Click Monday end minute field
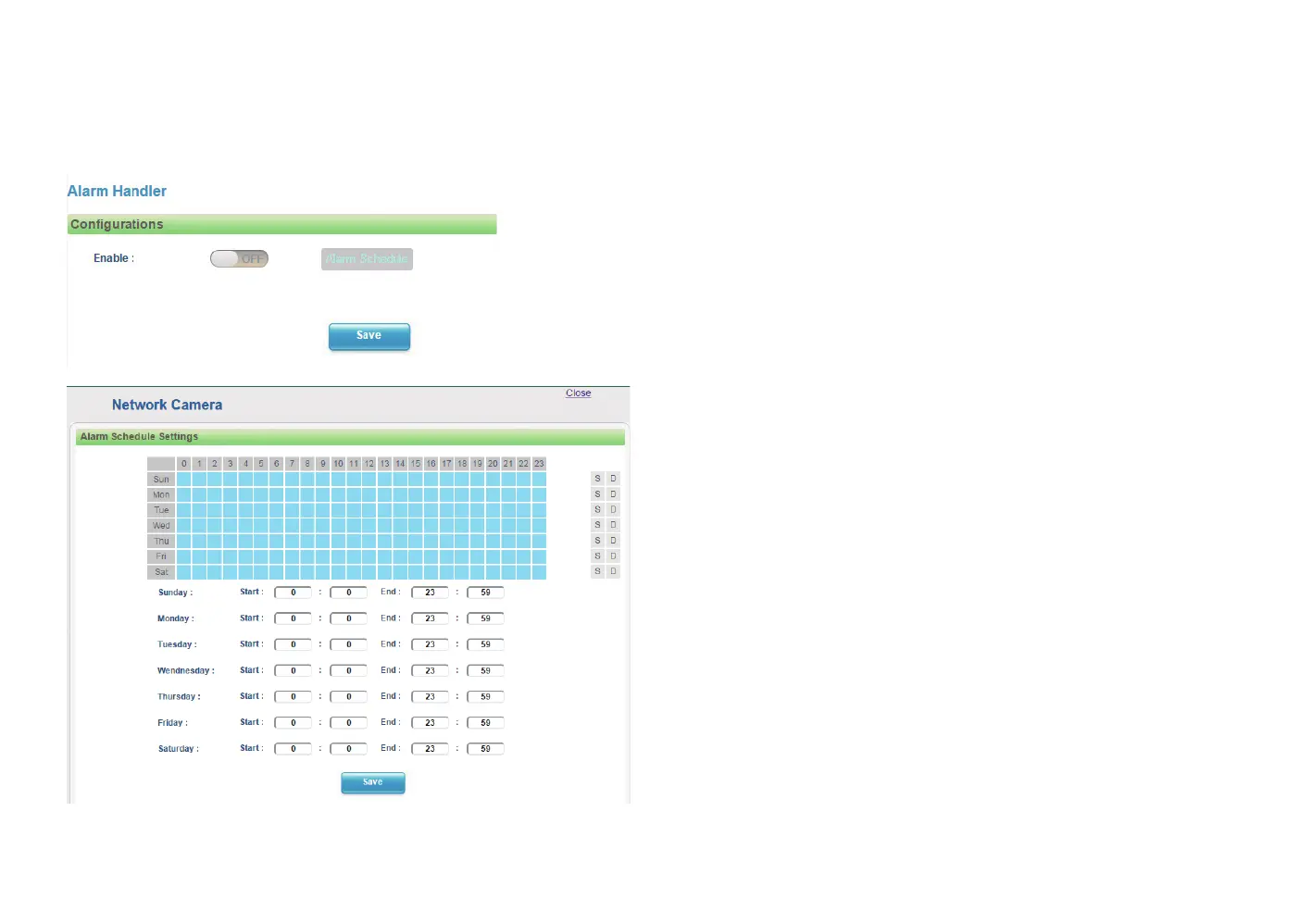The image size is (1312, 924). [x=486, y=618]
